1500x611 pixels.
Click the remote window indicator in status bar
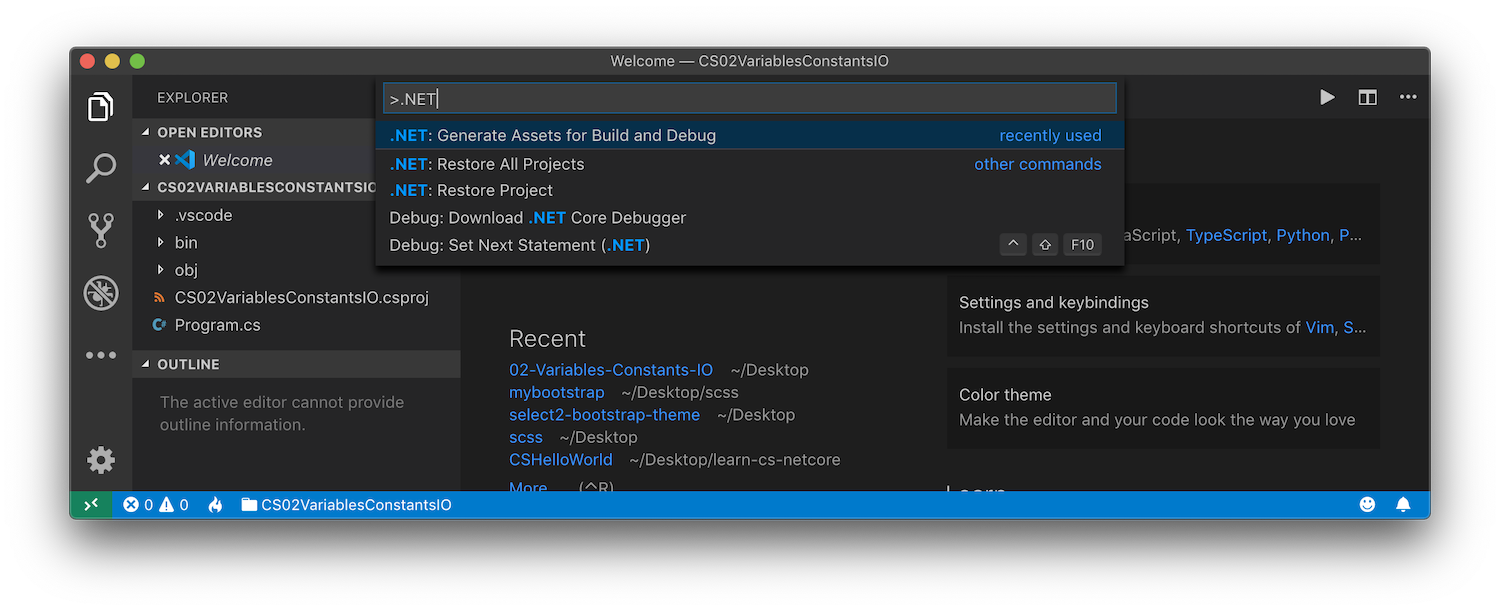[x=91, y=505]
